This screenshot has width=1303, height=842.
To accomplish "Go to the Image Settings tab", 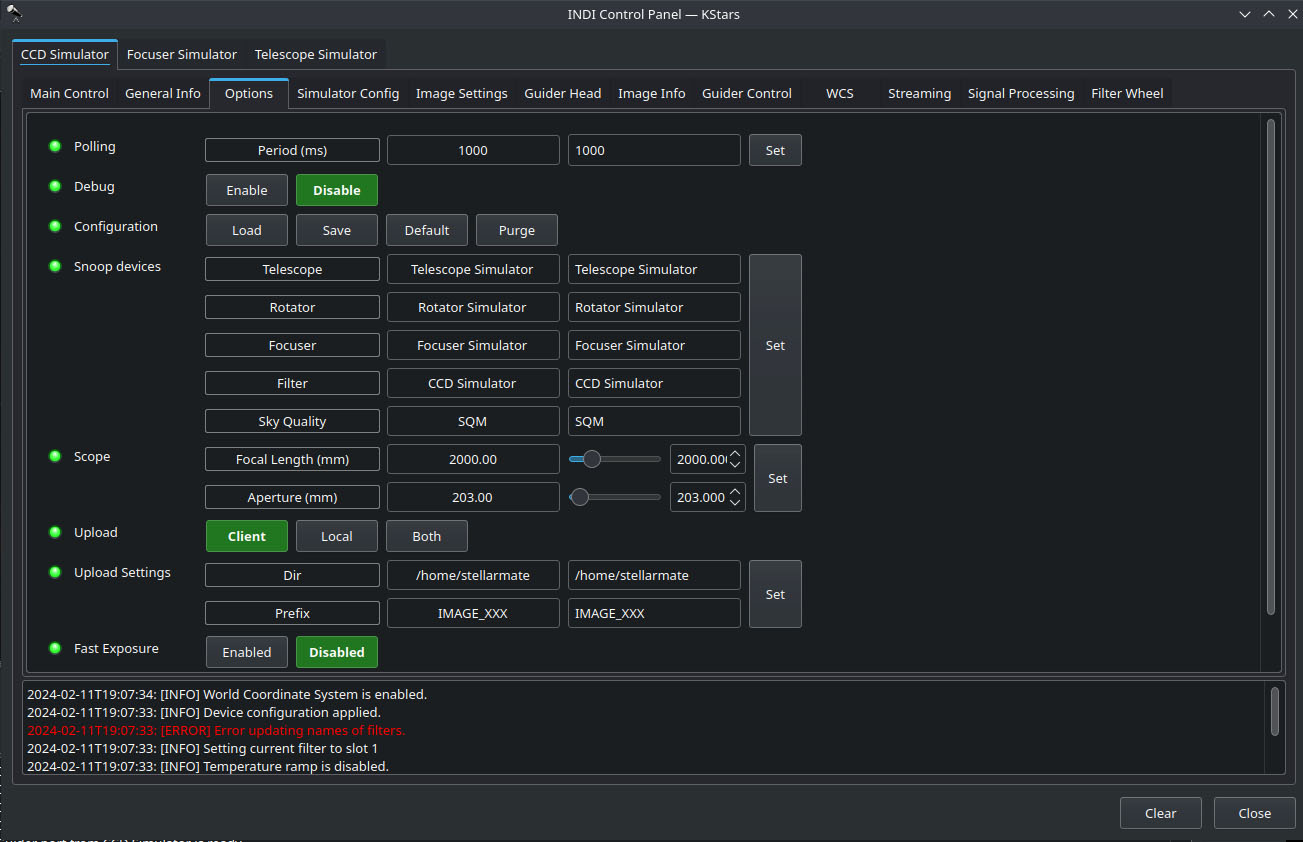I will tap(462, 93).
